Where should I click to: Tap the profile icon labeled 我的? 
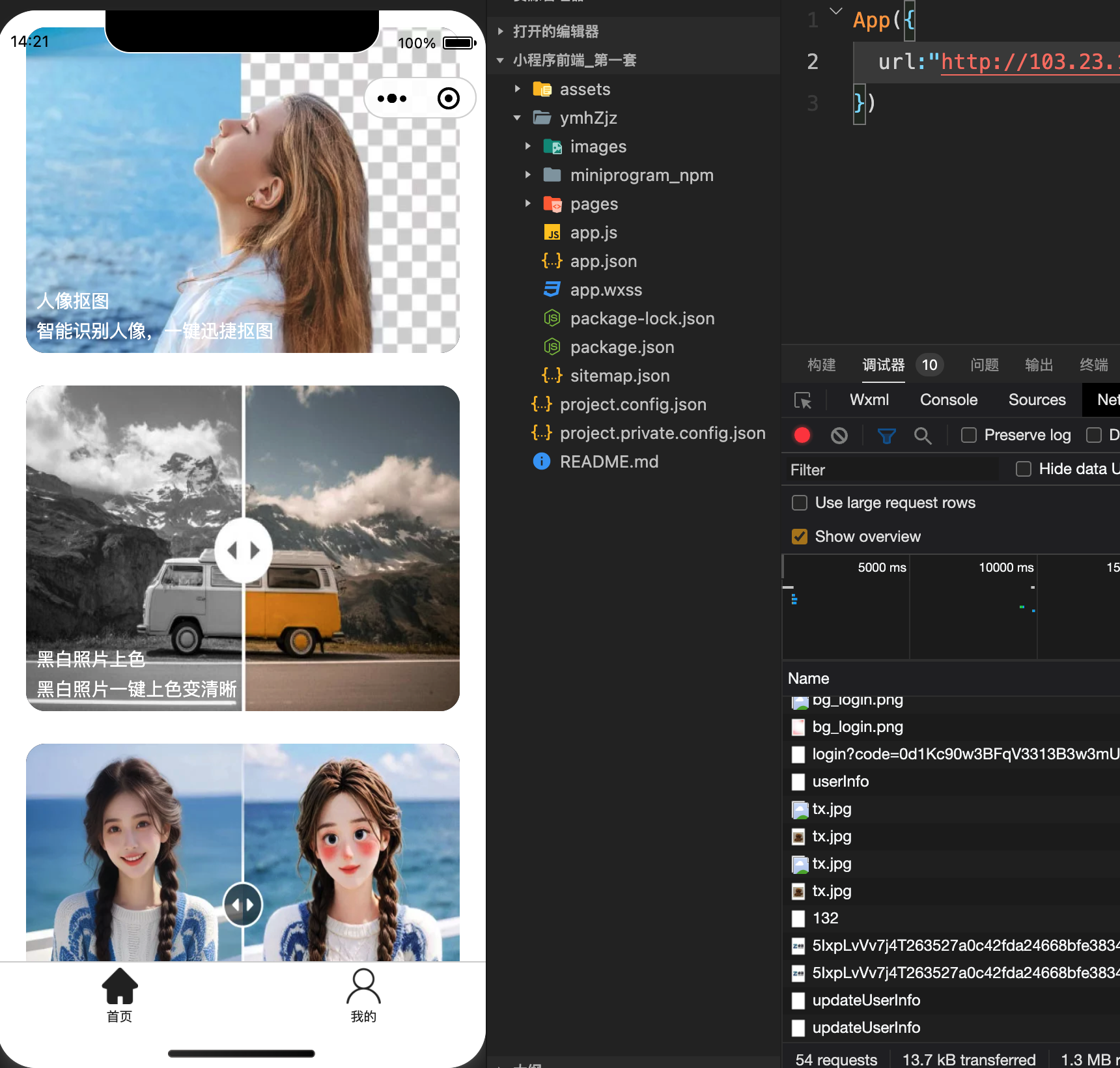click(363, 986)
